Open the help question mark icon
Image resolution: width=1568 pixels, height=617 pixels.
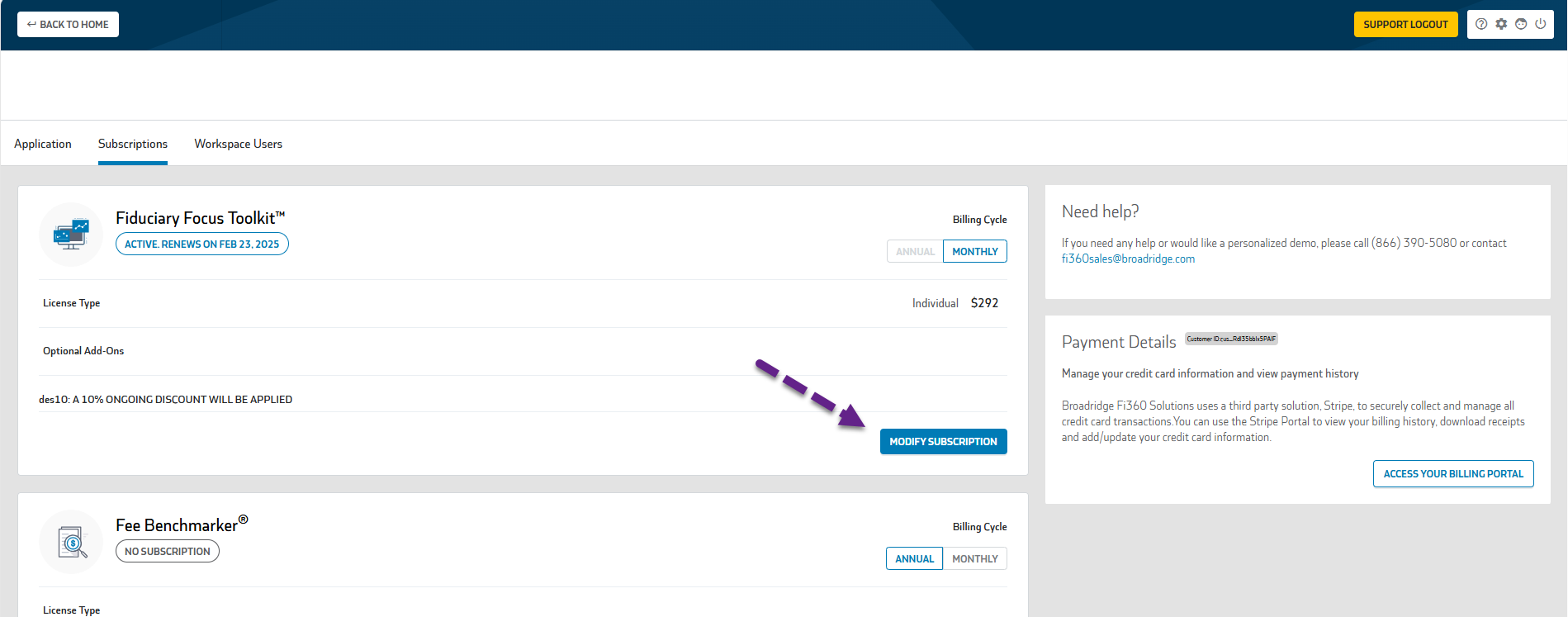coord(1481,24)
